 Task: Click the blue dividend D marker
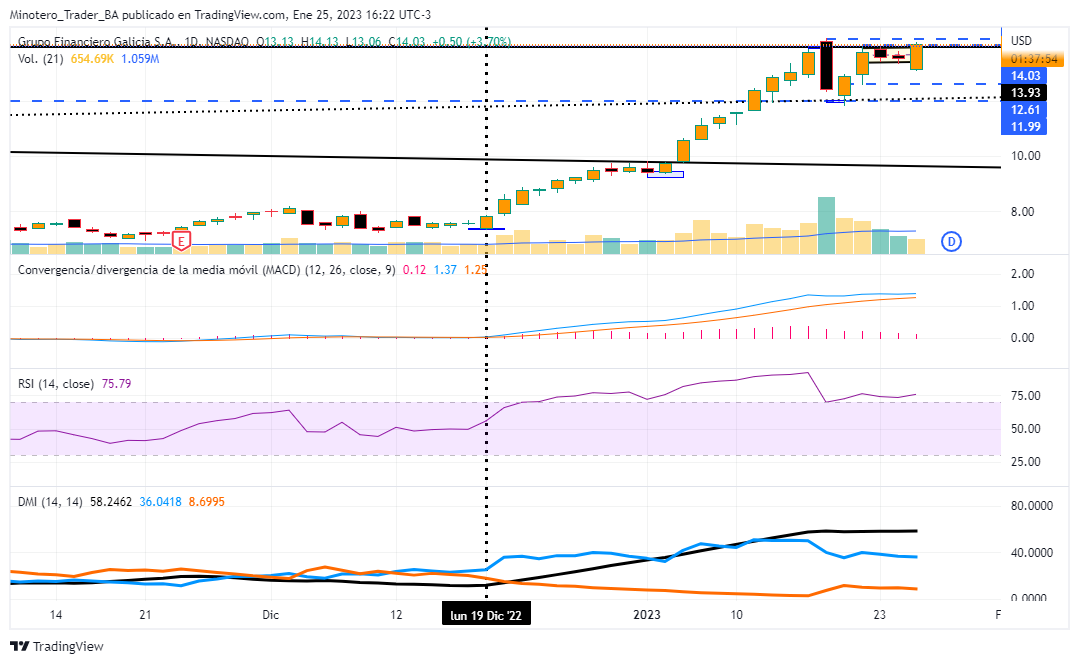click(952, 240)
